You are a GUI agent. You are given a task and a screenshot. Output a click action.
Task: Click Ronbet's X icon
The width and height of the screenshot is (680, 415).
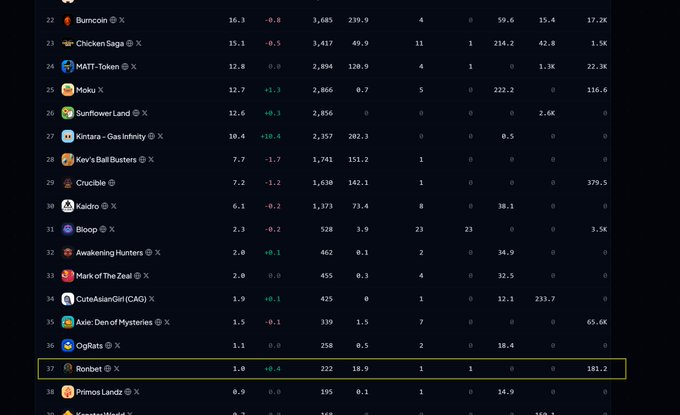click(117, 369)
